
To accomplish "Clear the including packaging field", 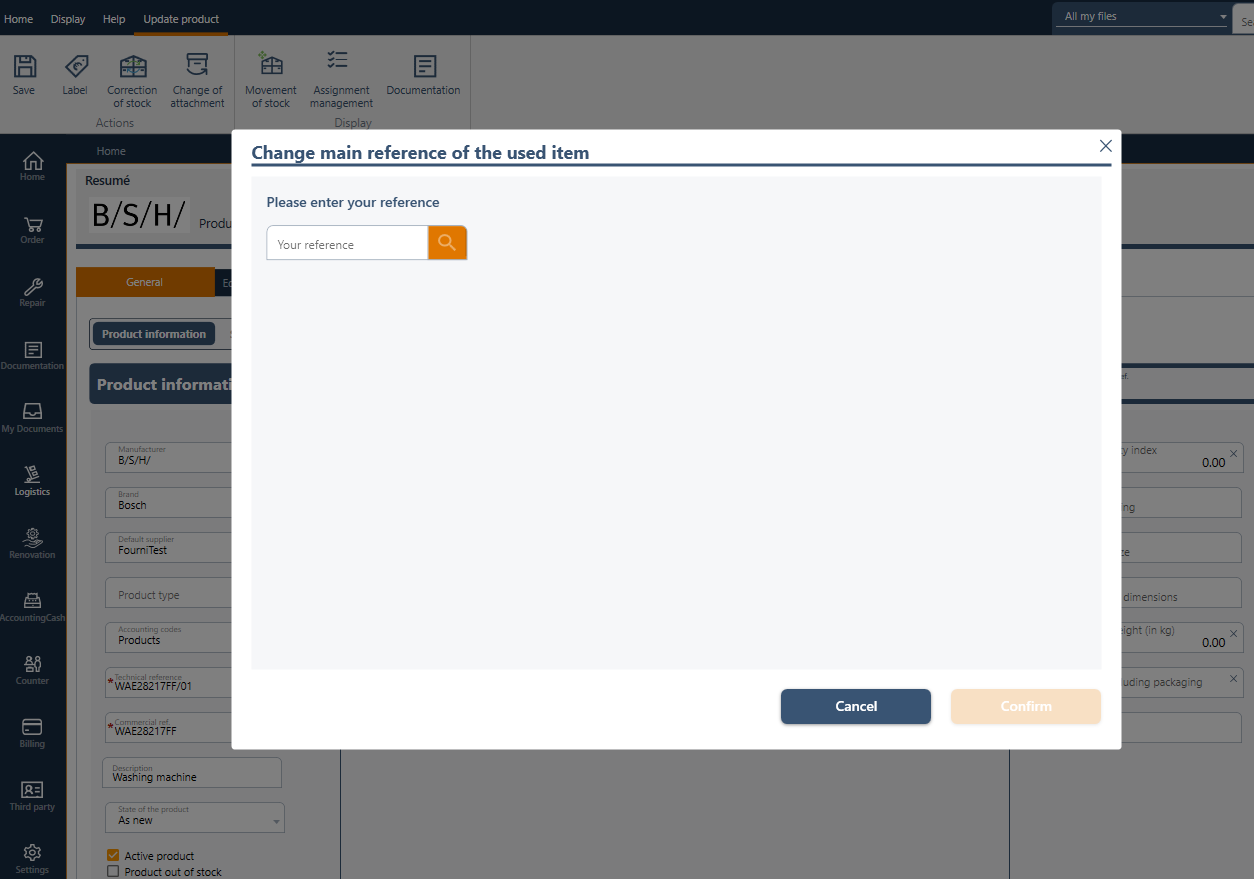I will click(x=1233, y=679).
